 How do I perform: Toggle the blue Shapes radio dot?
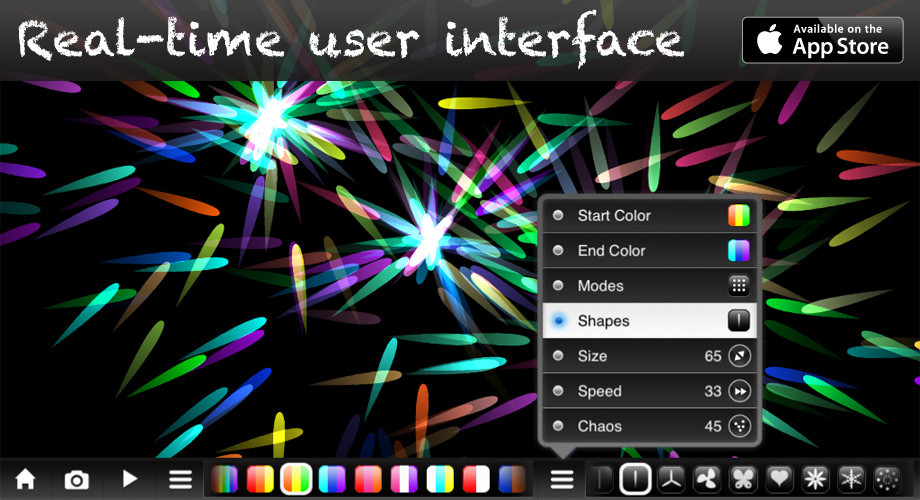tap(559, 321)
